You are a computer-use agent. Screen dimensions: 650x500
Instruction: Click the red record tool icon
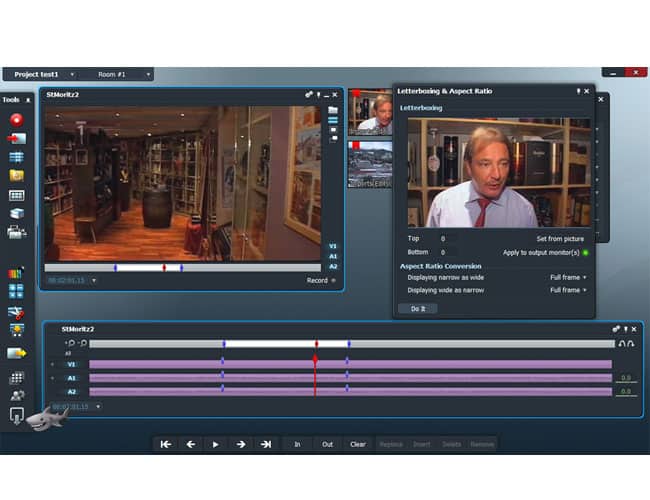16,119
